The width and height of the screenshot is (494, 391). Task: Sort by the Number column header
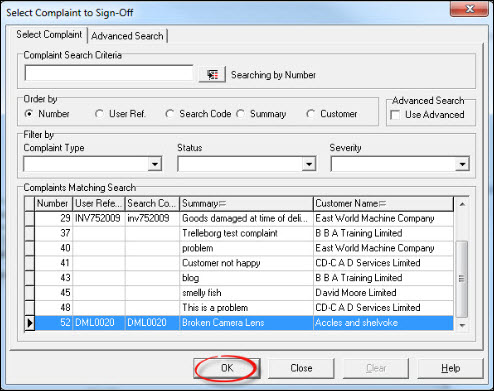[54, 204]
